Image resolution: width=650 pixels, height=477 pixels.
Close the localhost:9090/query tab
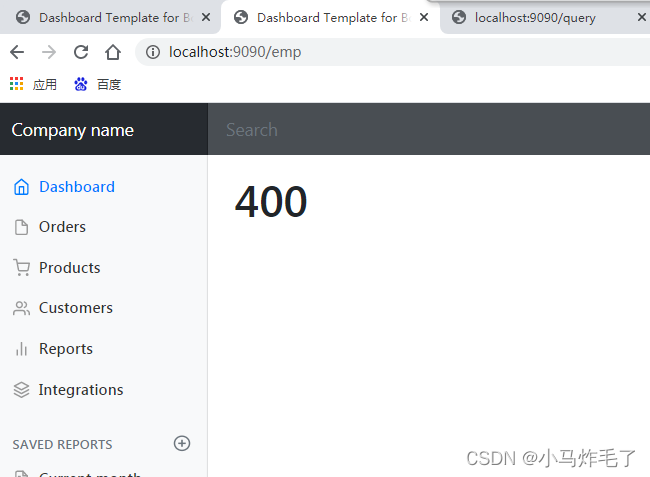[642, 17]
